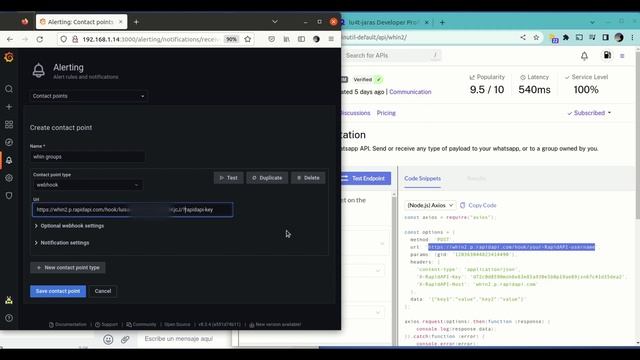Open Pricing tab on RapidAPI
The height and width of the screenshot is (360, 640).
point(386,113)
